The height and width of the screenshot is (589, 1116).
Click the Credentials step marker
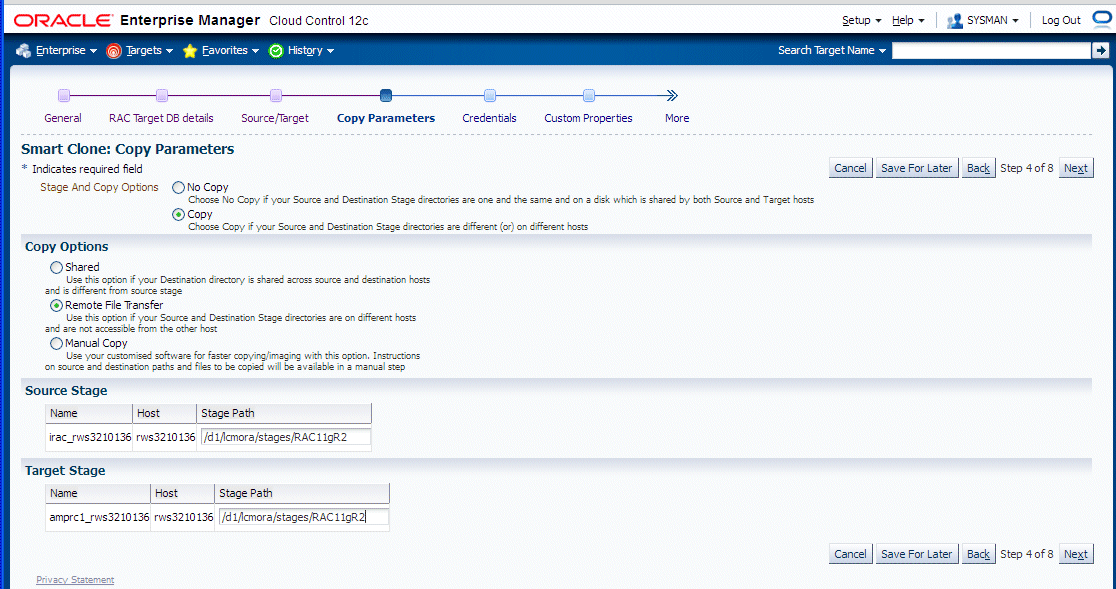pyautogui.click(x=490, y=95)
